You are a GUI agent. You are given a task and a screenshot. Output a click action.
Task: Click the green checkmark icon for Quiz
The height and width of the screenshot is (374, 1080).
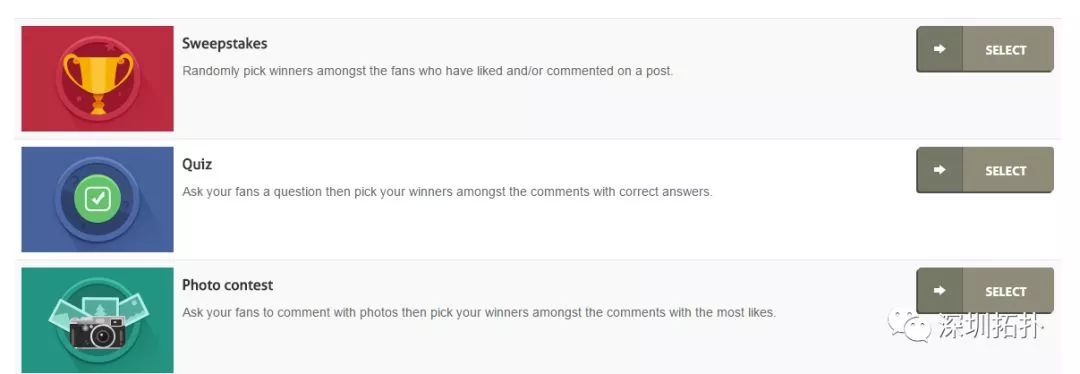[98, 199]
